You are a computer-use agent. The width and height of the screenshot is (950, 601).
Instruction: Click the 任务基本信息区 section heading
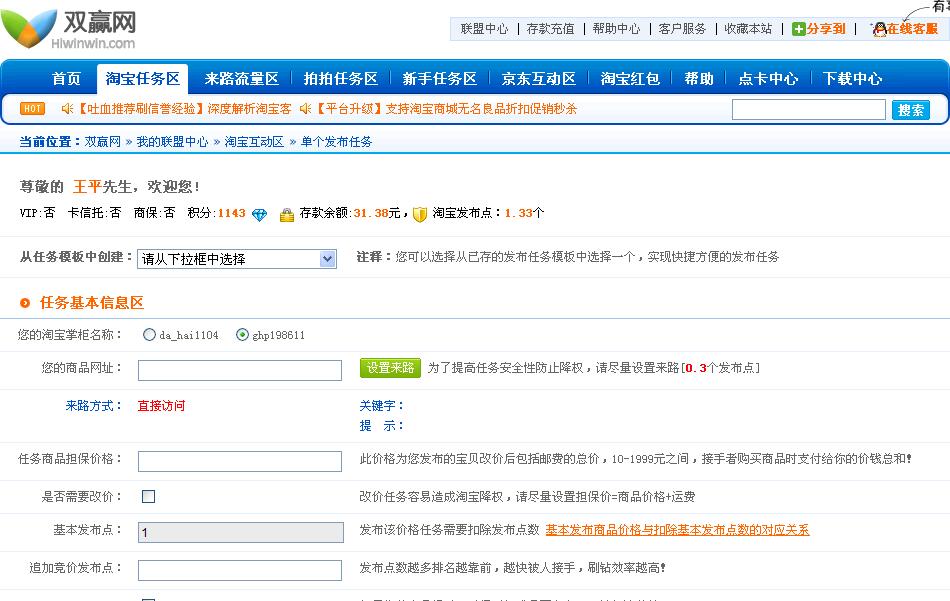pos(92,303)
